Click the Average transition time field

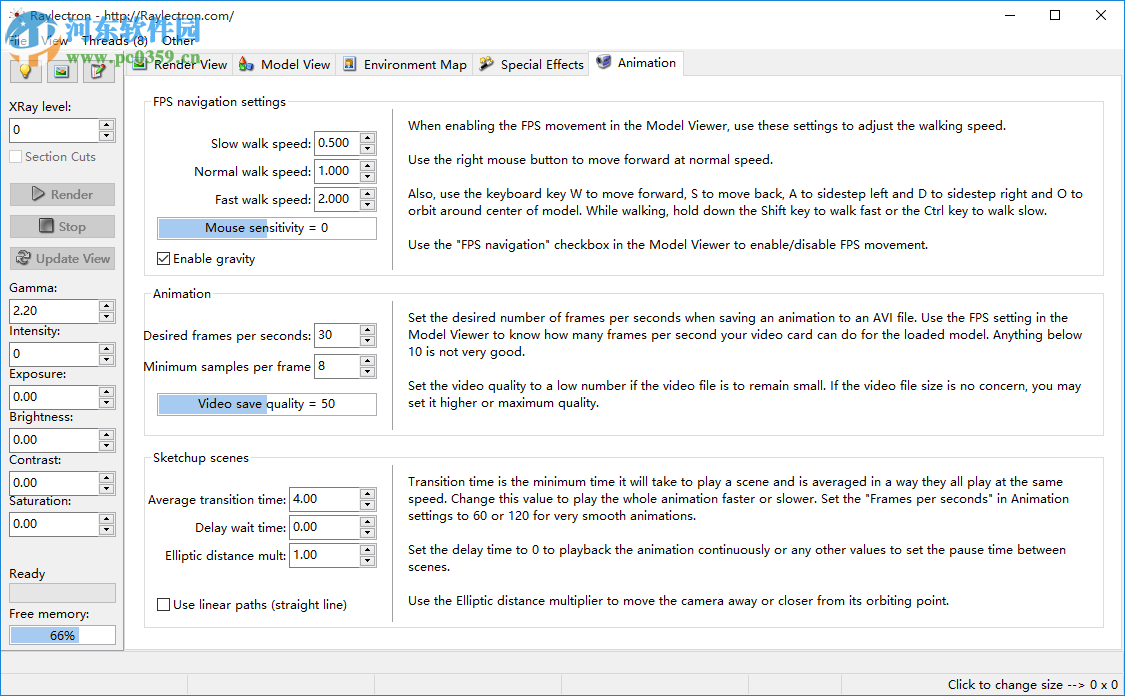pyautogui.click(x=324, y=499)
